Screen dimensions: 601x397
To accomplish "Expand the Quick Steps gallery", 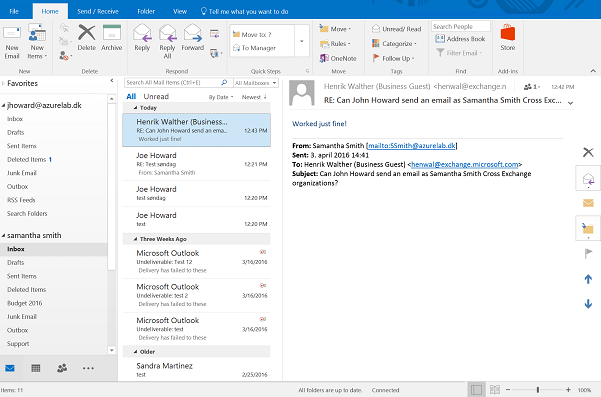I will coord(302,41).
